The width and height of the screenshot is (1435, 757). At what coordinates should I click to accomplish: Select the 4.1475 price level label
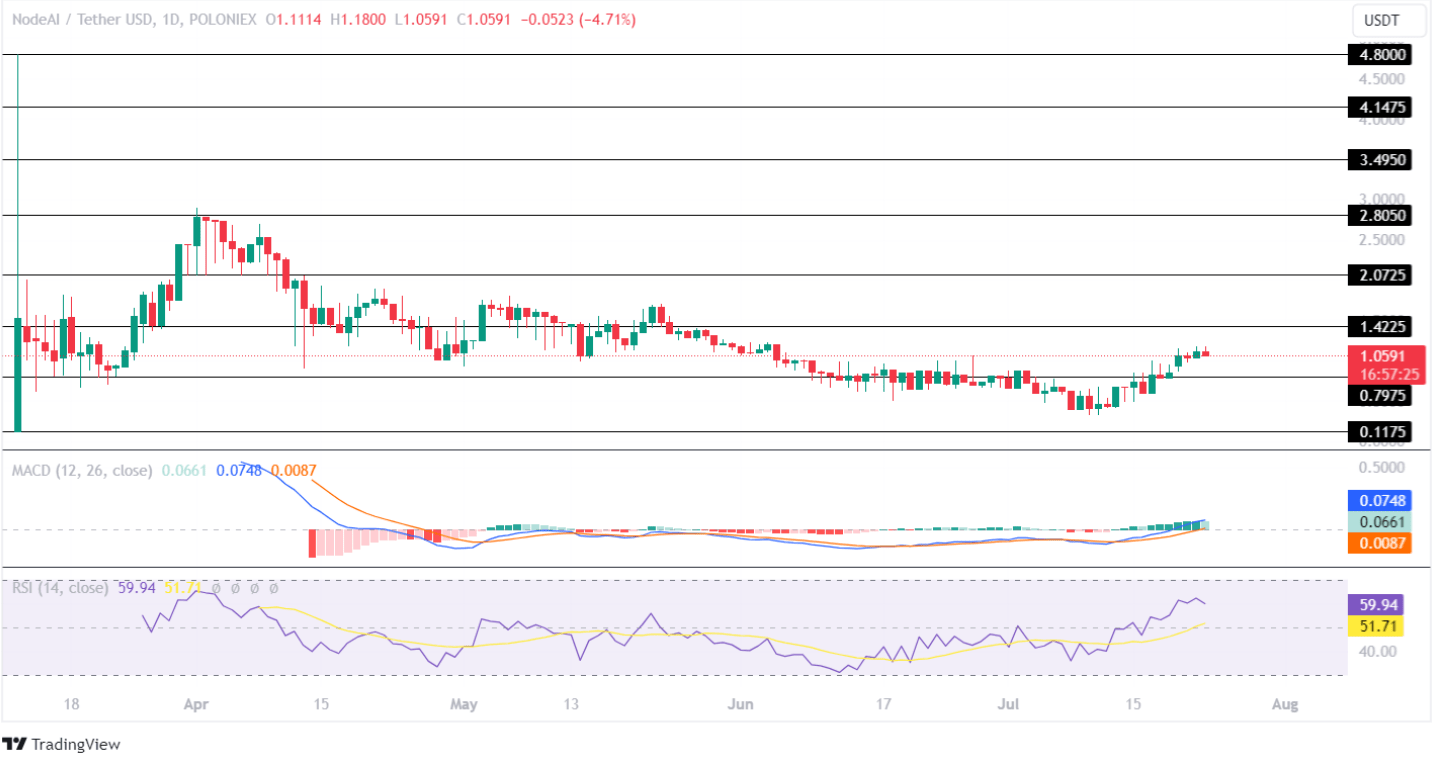1379,107
